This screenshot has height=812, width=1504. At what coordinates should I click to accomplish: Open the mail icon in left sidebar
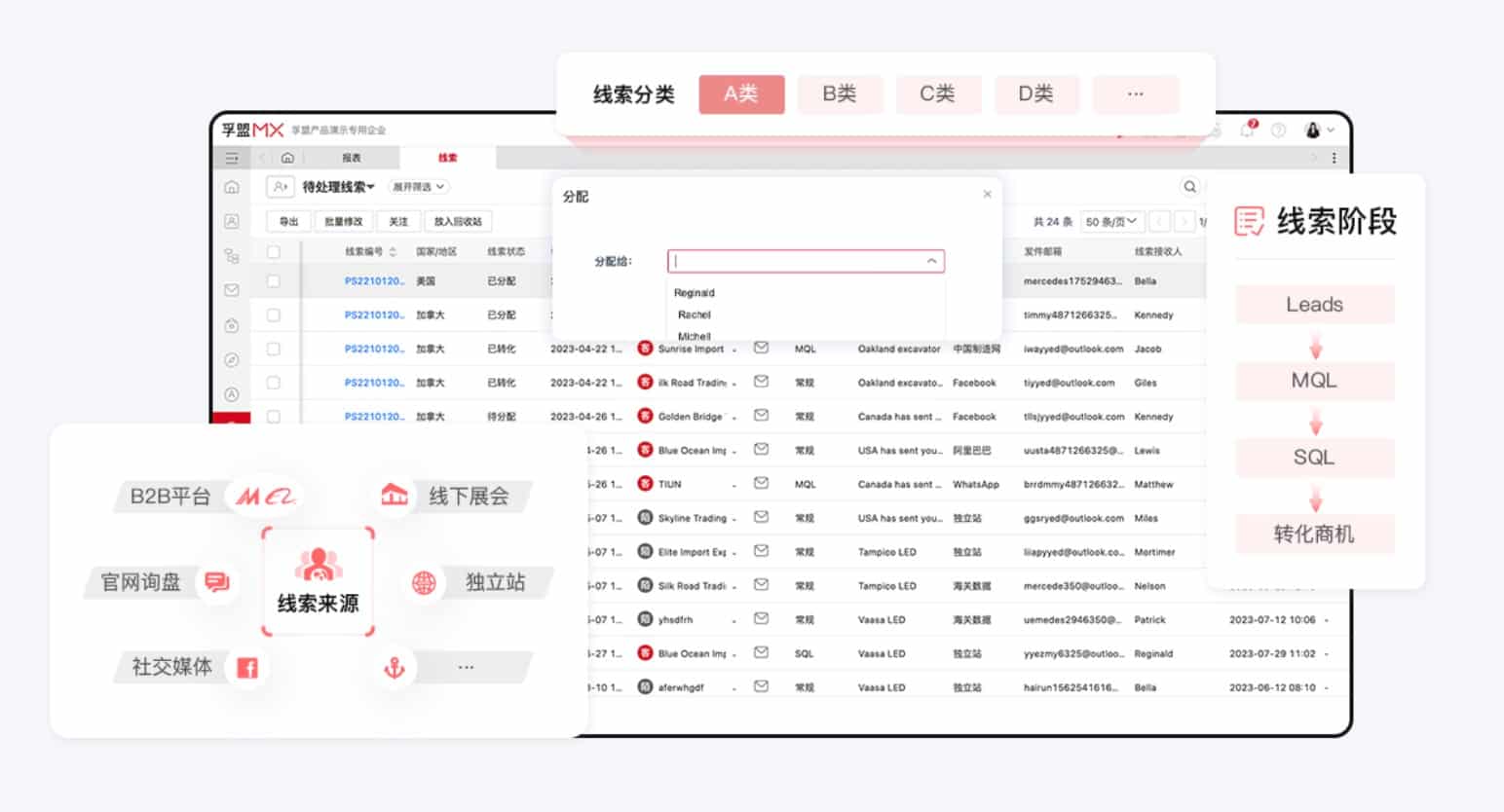point(232,290)
